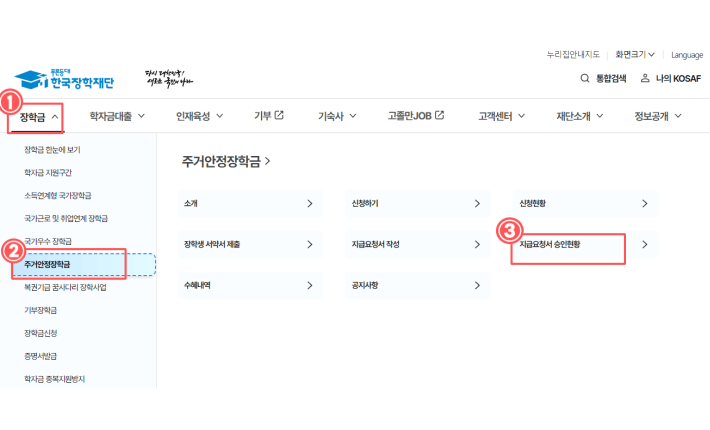The image size is (710, 430).
Task: Click the arrow icon on 신청현황 card
Action: (645, 204)
